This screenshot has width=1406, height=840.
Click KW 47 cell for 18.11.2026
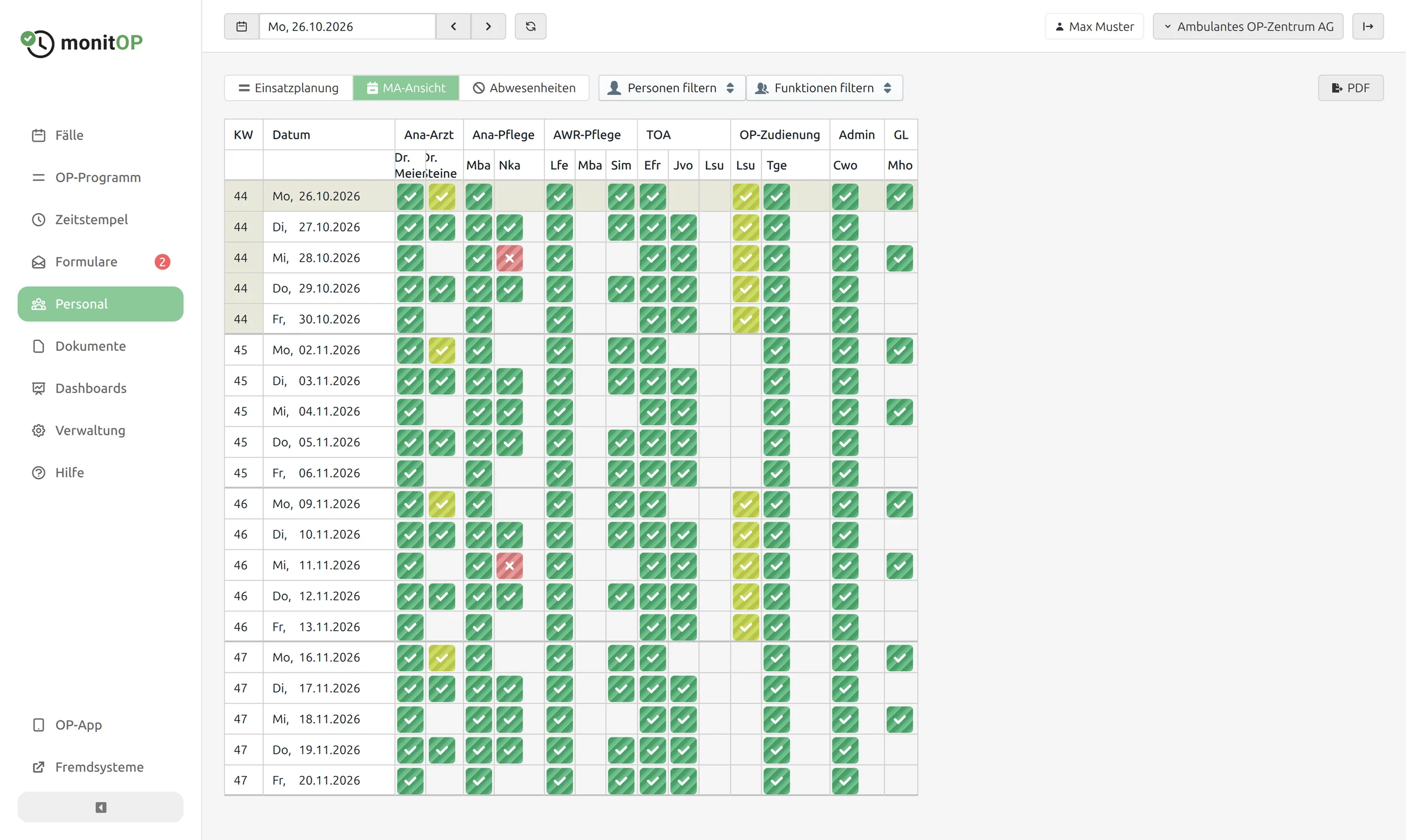[244, 719]
